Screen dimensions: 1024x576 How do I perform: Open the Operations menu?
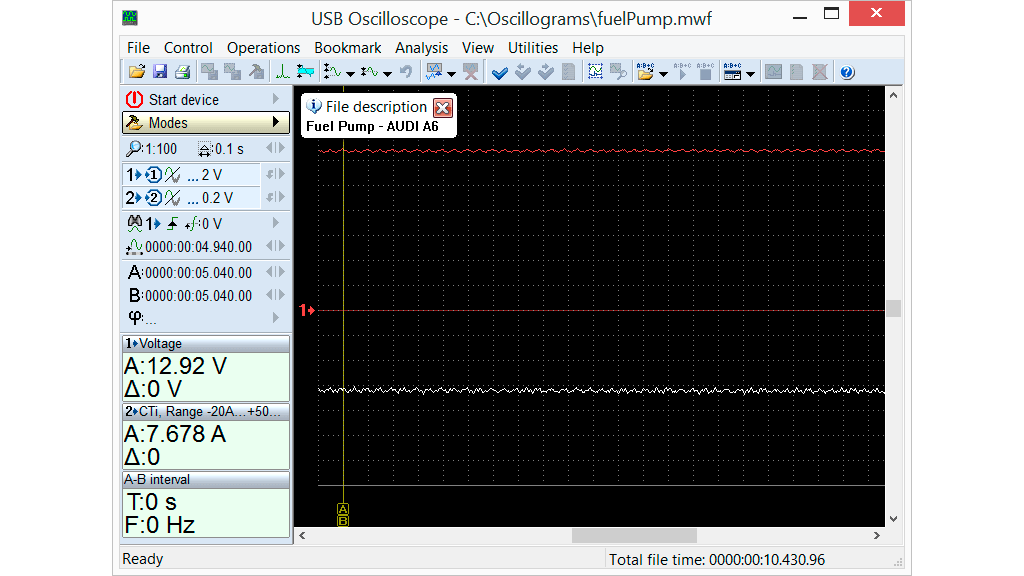click(x=263, y=48)
